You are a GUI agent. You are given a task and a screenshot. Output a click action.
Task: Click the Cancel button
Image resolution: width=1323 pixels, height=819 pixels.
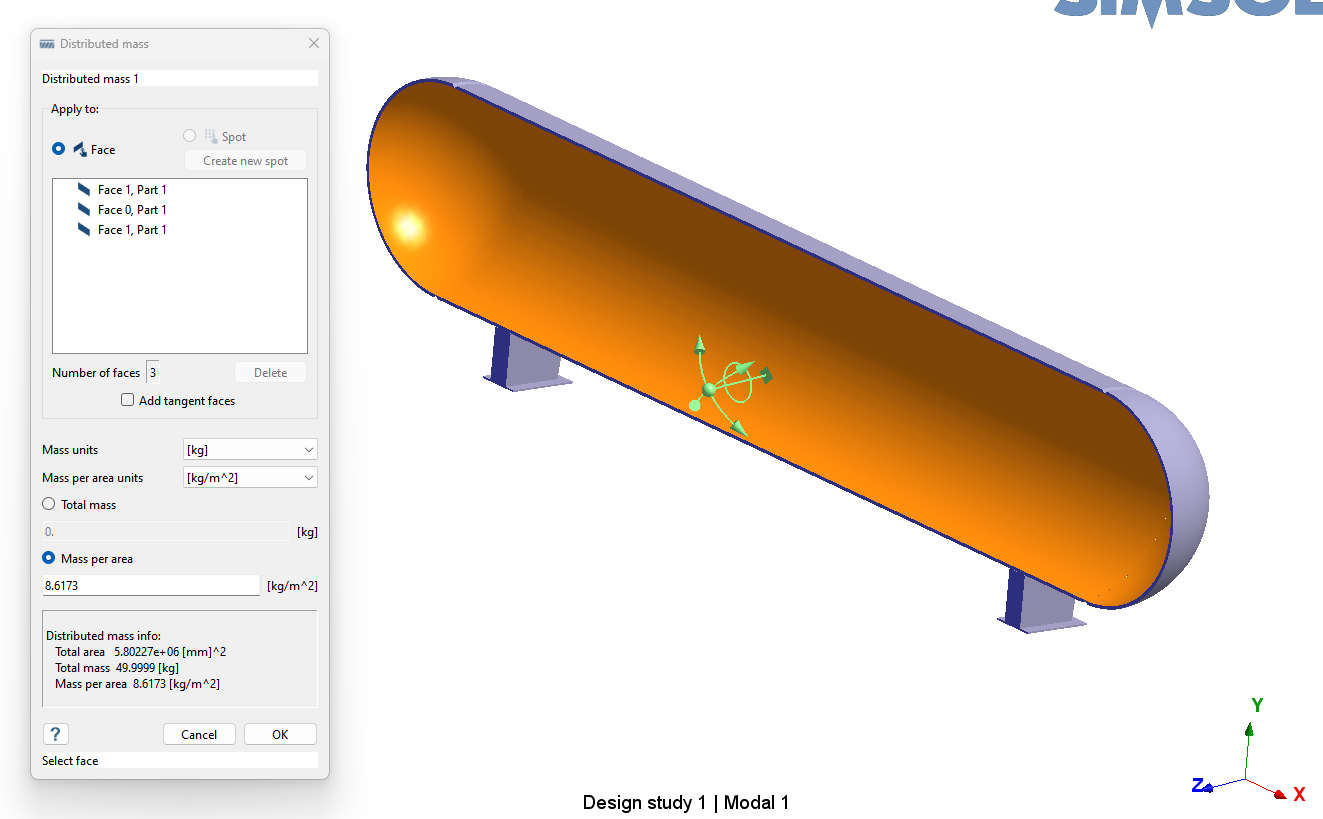pyautogui.click(x=199, y=734)
